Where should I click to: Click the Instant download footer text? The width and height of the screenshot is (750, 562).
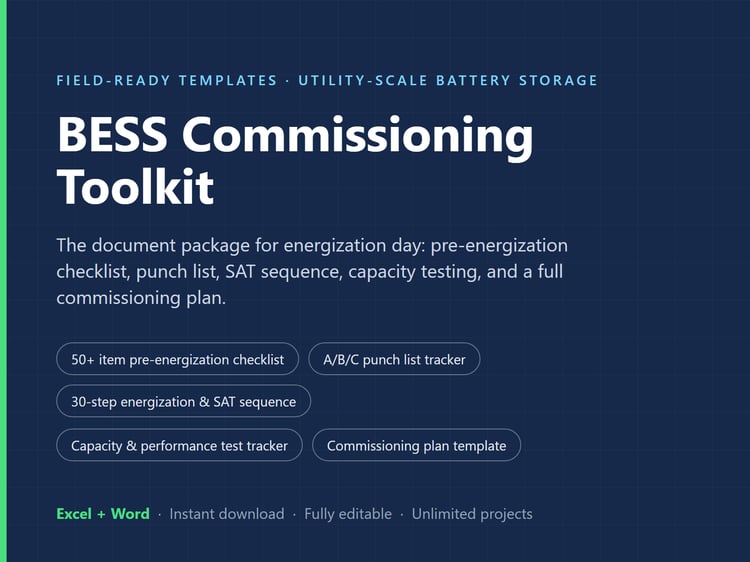pos(227,514)
